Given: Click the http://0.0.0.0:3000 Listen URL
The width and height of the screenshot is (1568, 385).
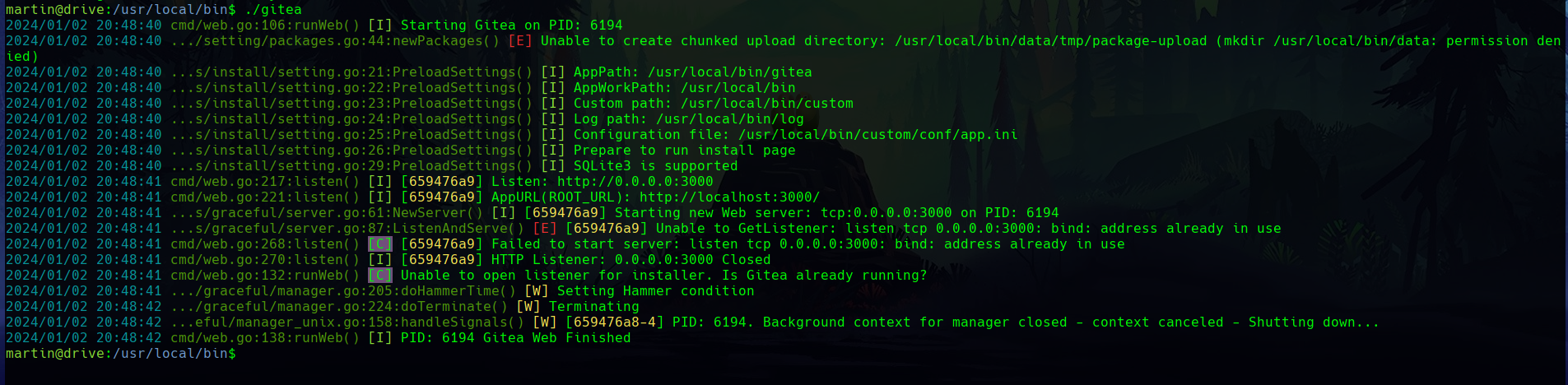Looking at the screenshot, I should point(635,182).
